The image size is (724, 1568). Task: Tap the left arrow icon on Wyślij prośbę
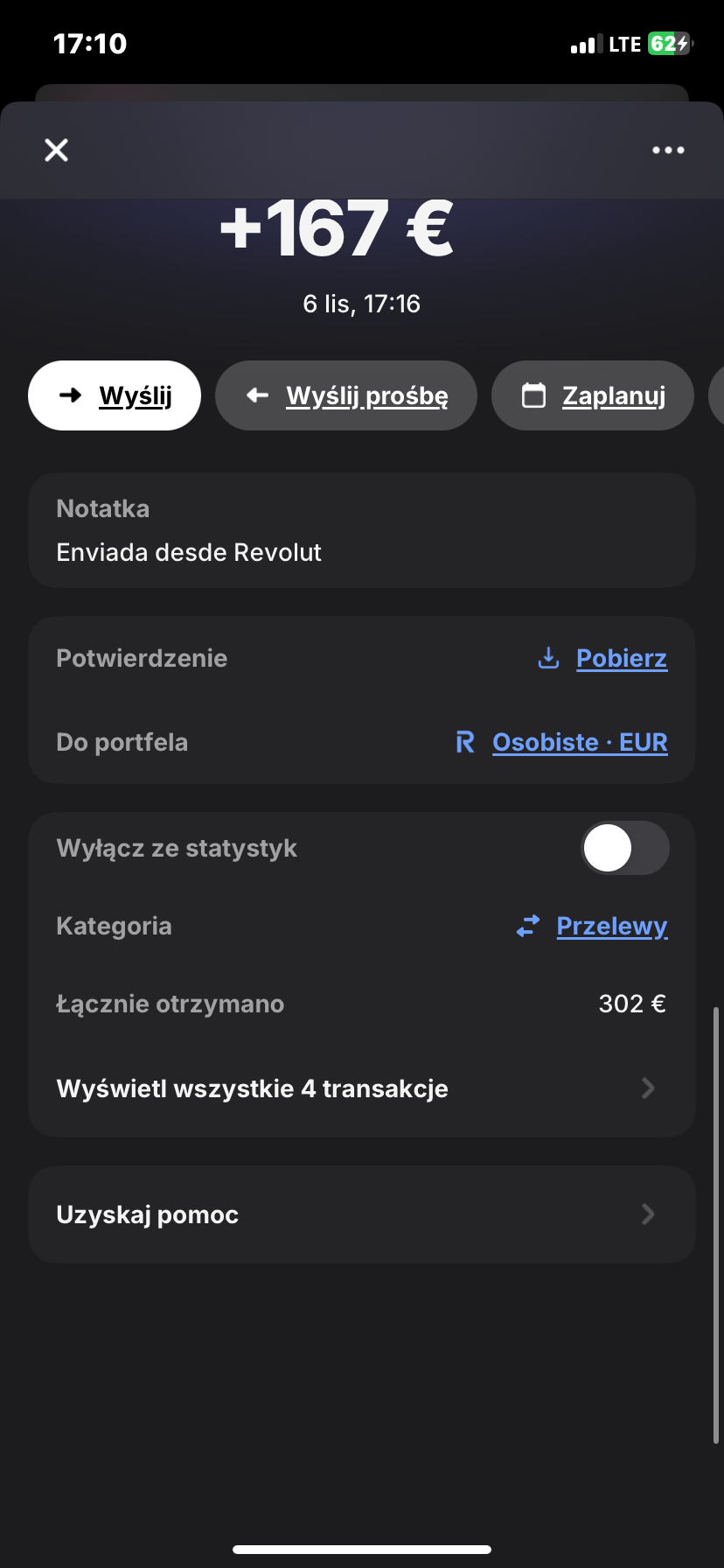click(x=257, y=395)
